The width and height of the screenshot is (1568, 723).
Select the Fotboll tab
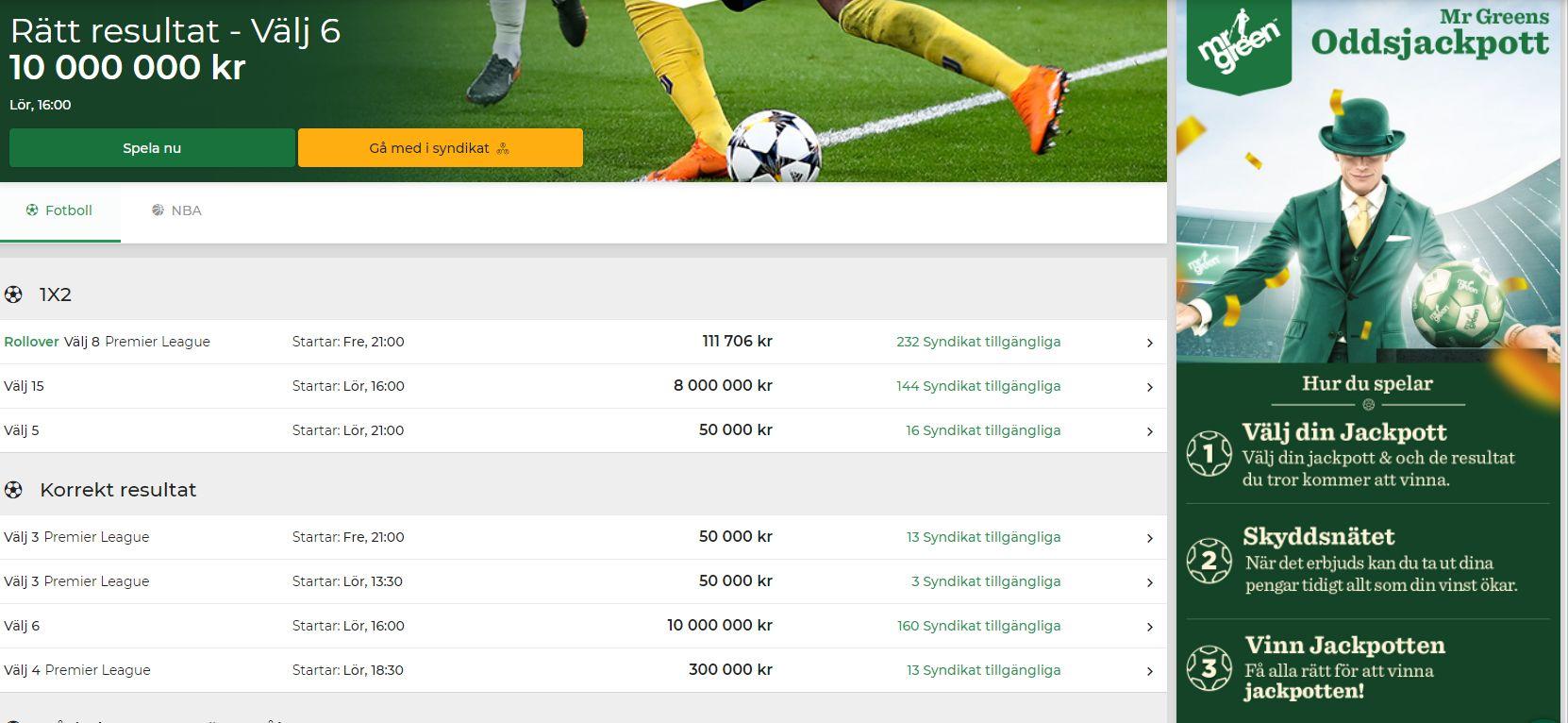59,211
